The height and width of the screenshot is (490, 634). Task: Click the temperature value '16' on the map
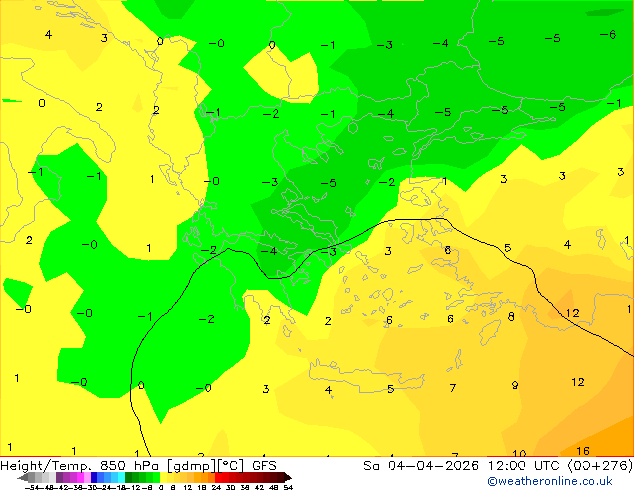click(x=583, y=451)
